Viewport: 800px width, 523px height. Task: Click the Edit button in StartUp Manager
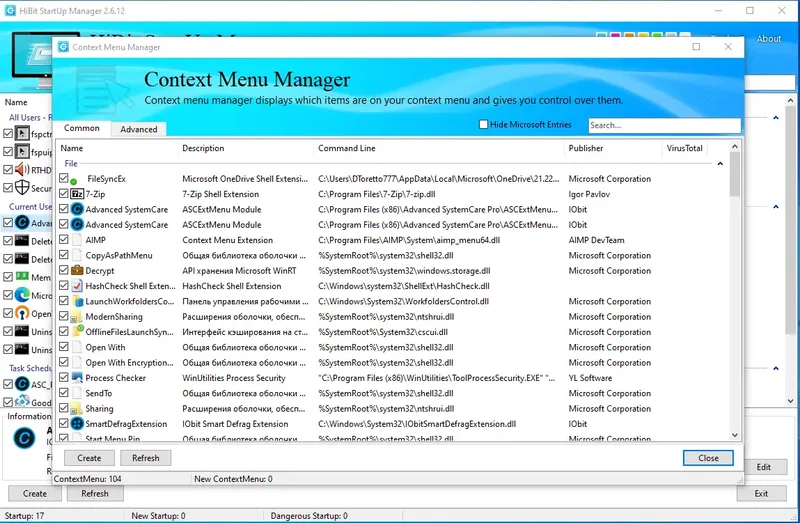(x=763, y=467)
